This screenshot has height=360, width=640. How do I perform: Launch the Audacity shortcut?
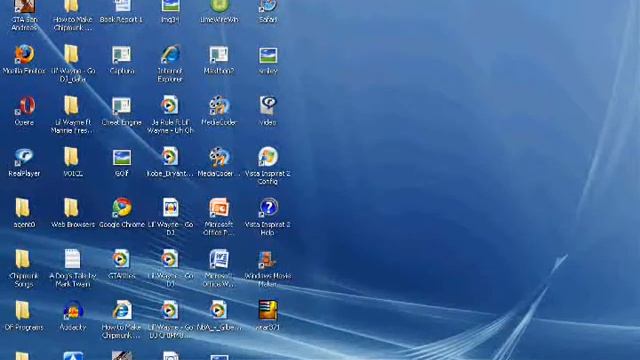click(x=73, y=311)
